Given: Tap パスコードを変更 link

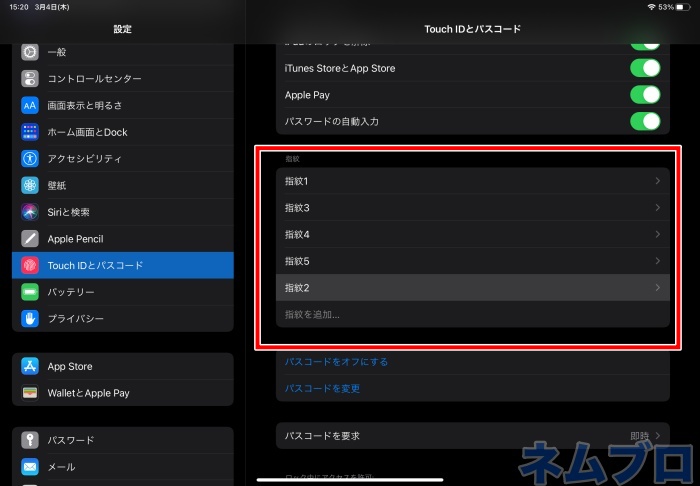Looking at the screenshot, I should point(322,388).
